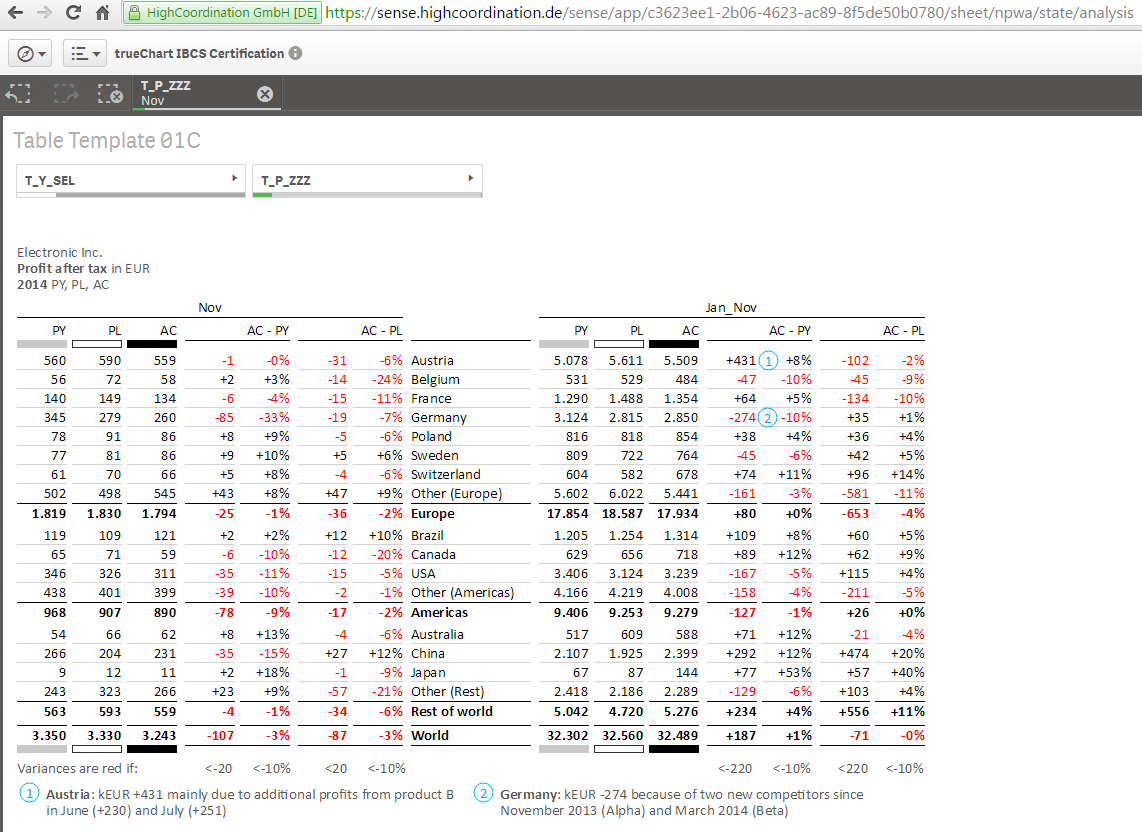Image resolution: width=1142 pixels, height=832 pixels.
Task: Select the France row label
Action: 431,399
